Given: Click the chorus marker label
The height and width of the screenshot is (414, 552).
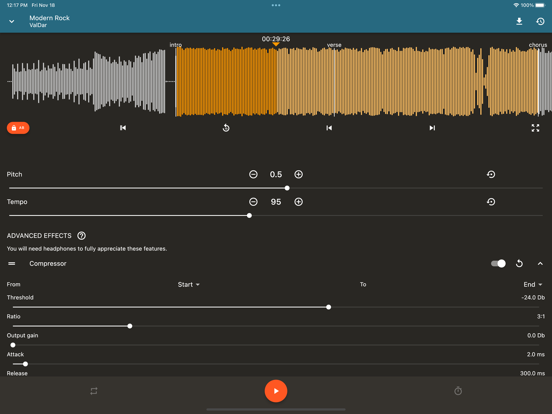Looking at the screenshot, I should click(538, 45).
